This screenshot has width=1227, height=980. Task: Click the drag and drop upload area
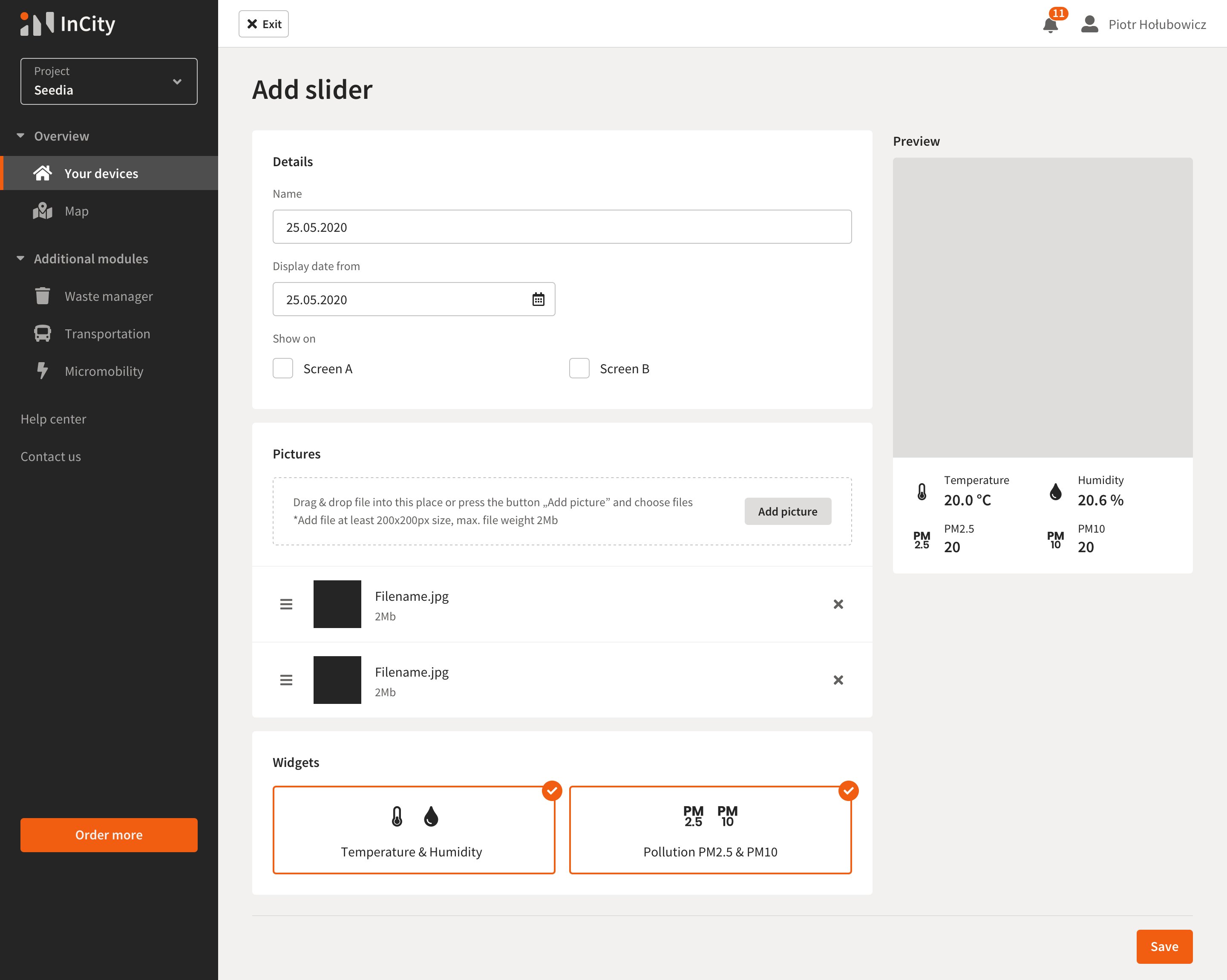(x=562, y=511)
